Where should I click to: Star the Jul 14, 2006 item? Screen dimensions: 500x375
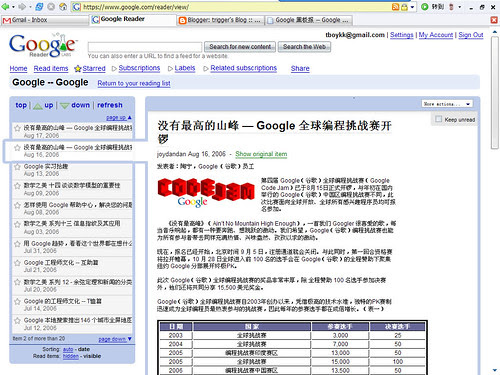[x=17, y=301]
